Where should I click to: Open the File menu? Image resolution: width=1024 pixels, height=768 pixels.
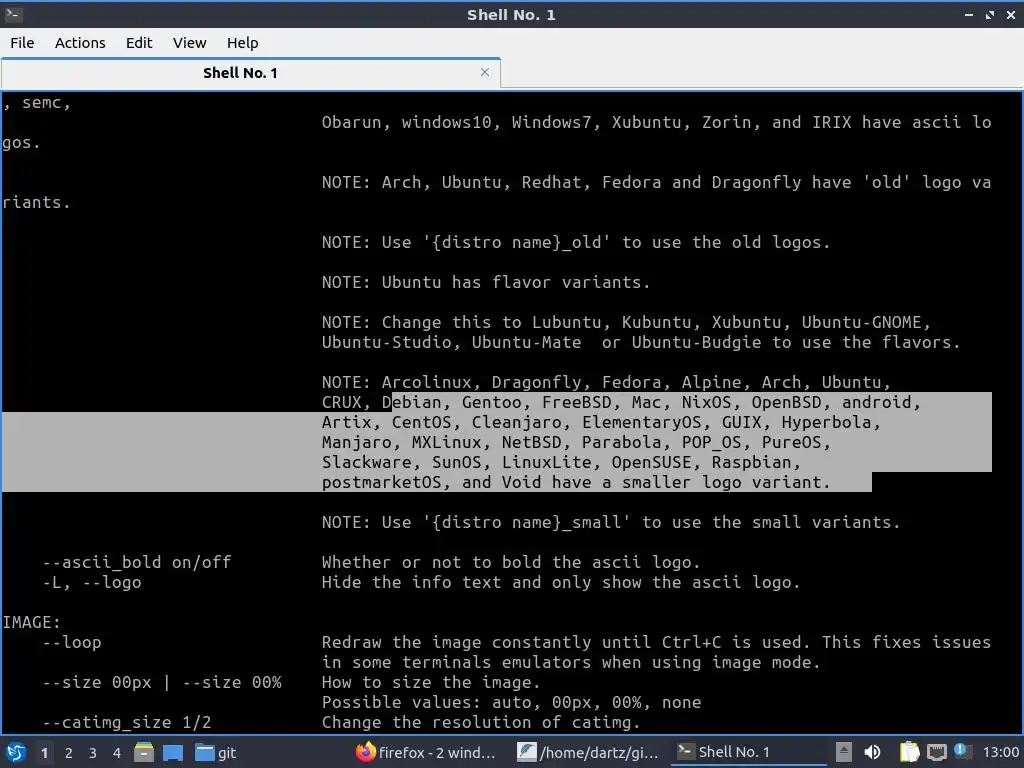tap(22, 43)
